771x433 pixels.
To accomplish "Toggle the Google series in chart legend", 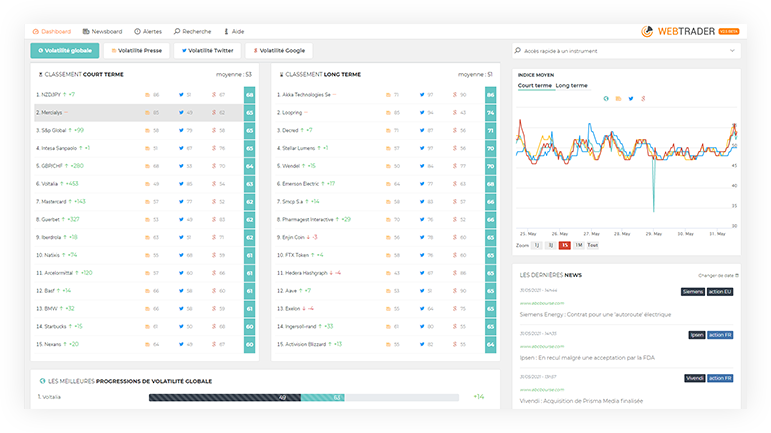I will 643,99.
